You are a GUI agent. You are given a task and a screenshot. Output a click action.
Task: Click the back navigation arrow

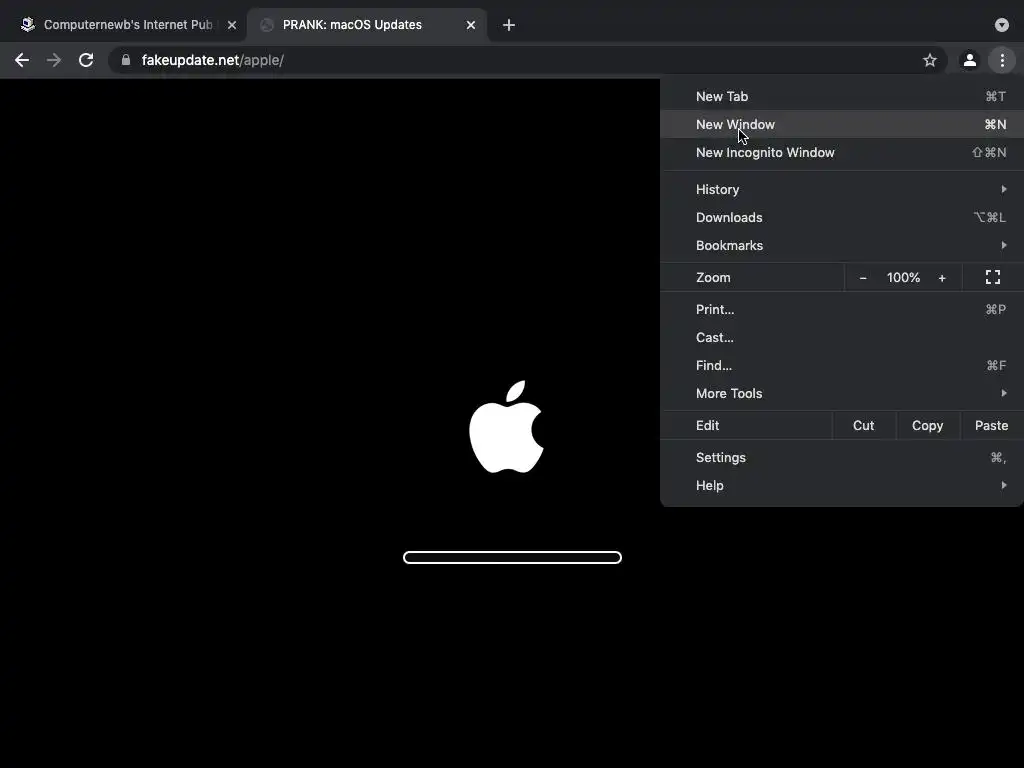click(22, 60)
